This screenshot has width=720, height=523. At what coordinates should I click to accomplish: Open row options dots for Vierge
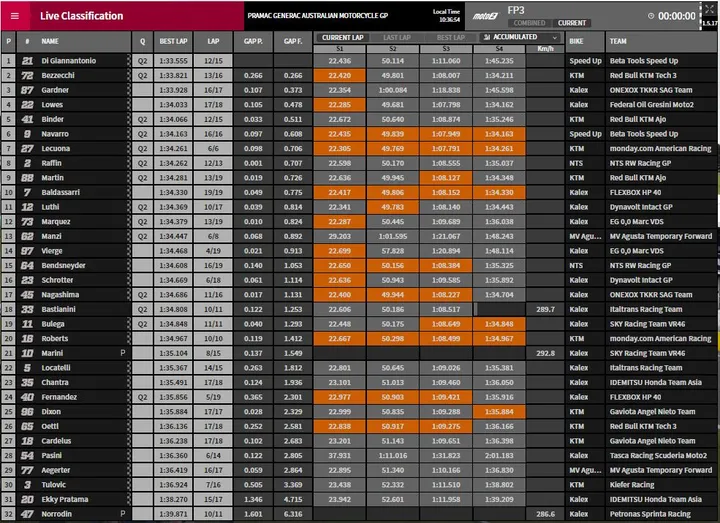click(x=128, y=251)
